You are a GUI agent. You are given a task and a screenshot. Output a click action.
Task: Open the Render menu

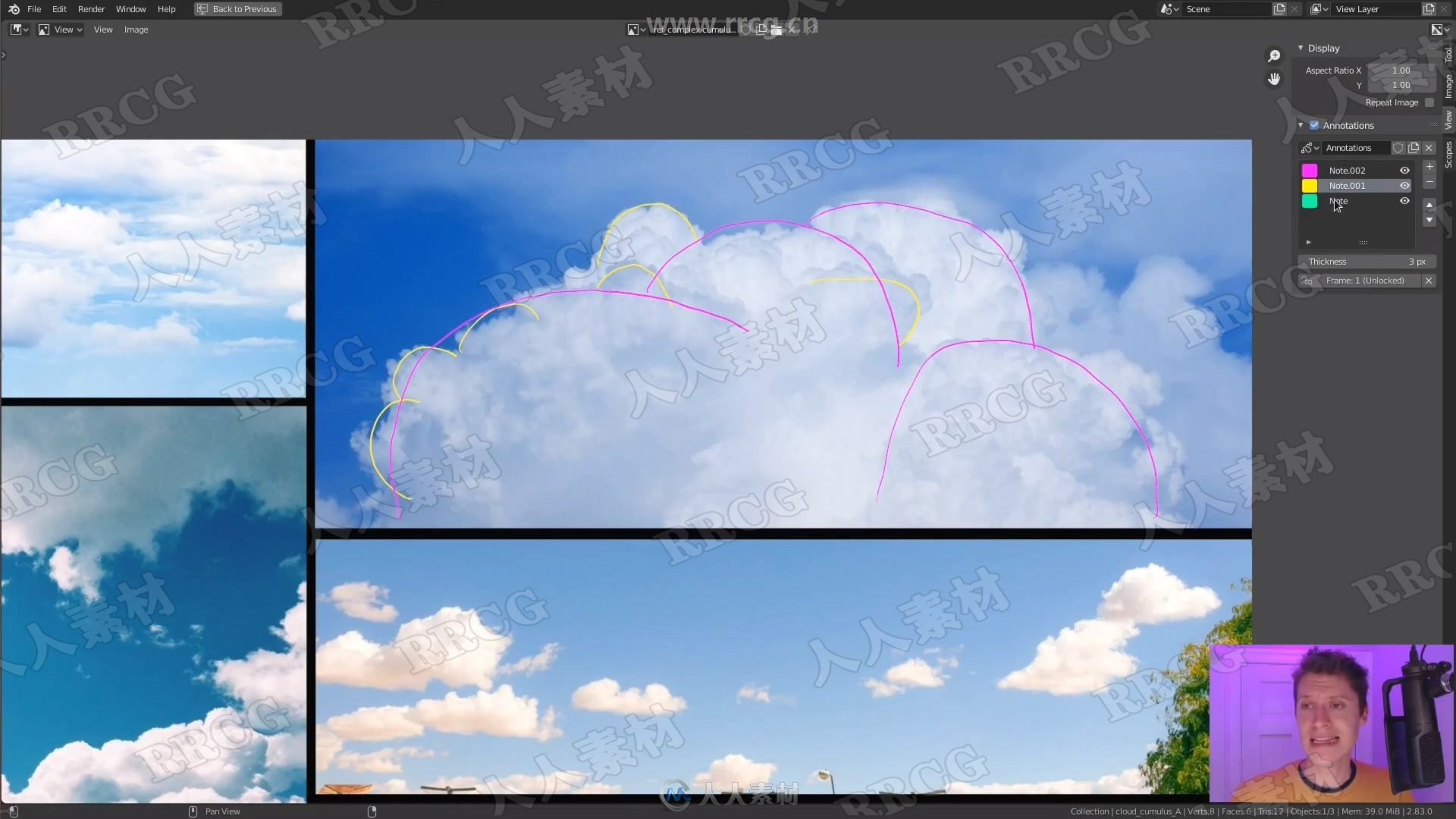tap(90, 9)
